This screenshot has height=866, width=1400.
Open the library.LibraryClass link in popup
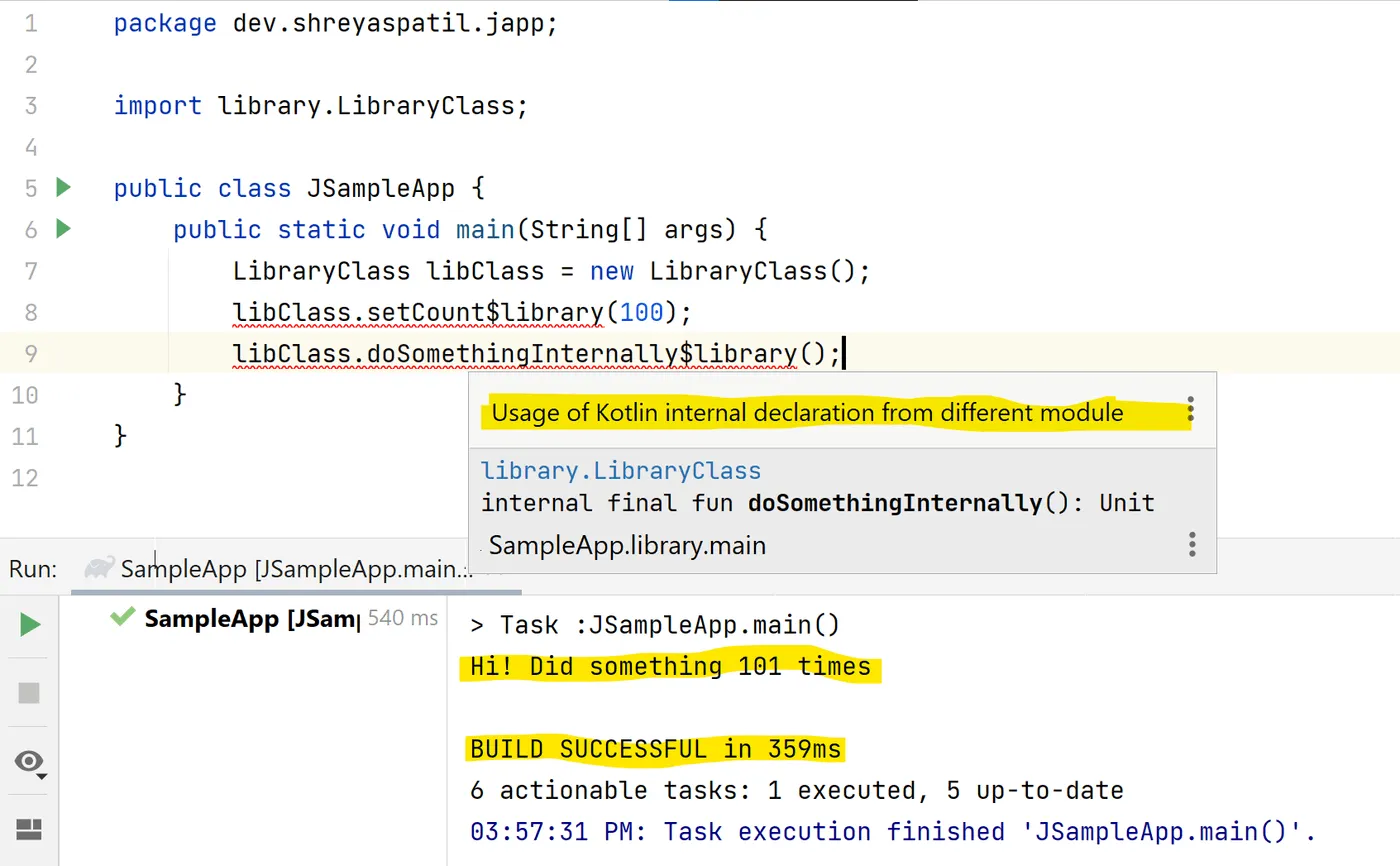(620, 471)
